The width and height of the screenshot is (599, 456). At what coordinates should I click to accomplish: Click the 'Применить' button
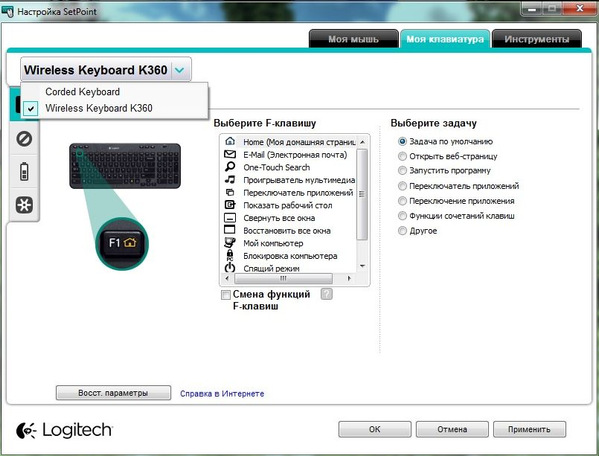(x=529, y=429)
